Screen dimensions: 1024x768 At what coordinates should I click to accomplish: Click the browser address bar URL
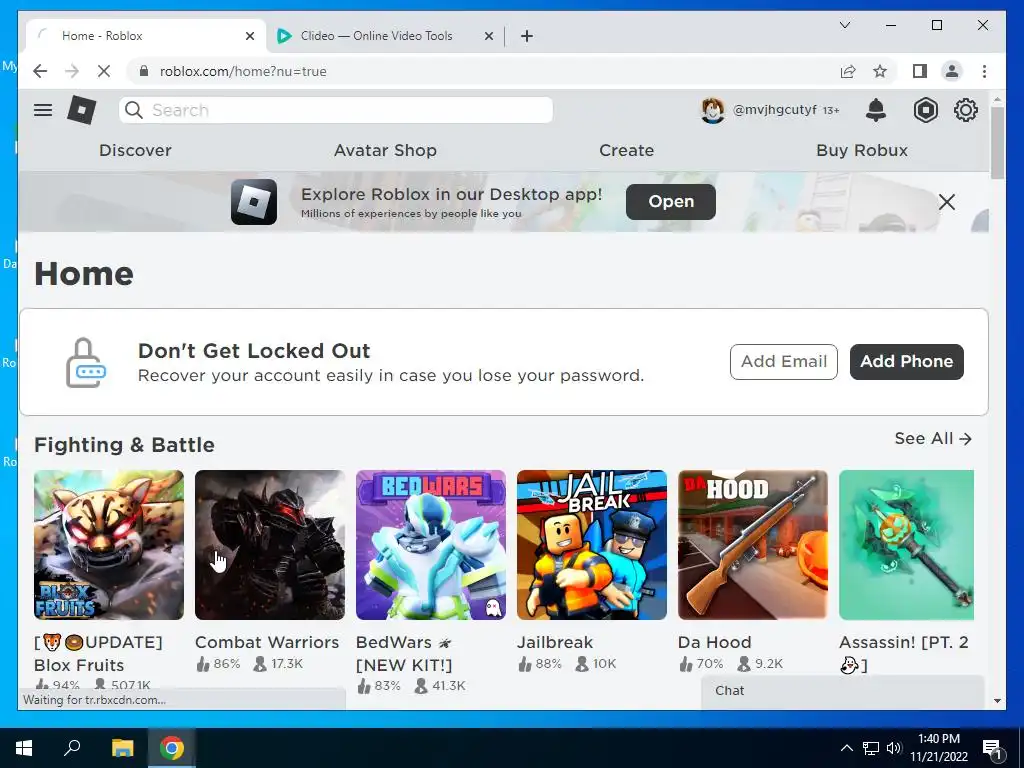click(243, 71)
